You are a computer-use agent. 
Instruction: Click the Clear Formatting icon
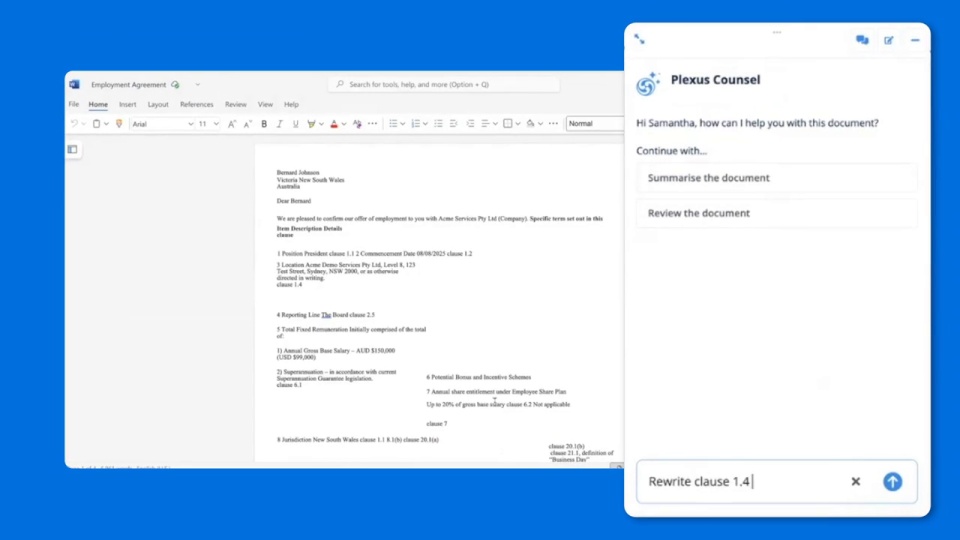[358, 124]
